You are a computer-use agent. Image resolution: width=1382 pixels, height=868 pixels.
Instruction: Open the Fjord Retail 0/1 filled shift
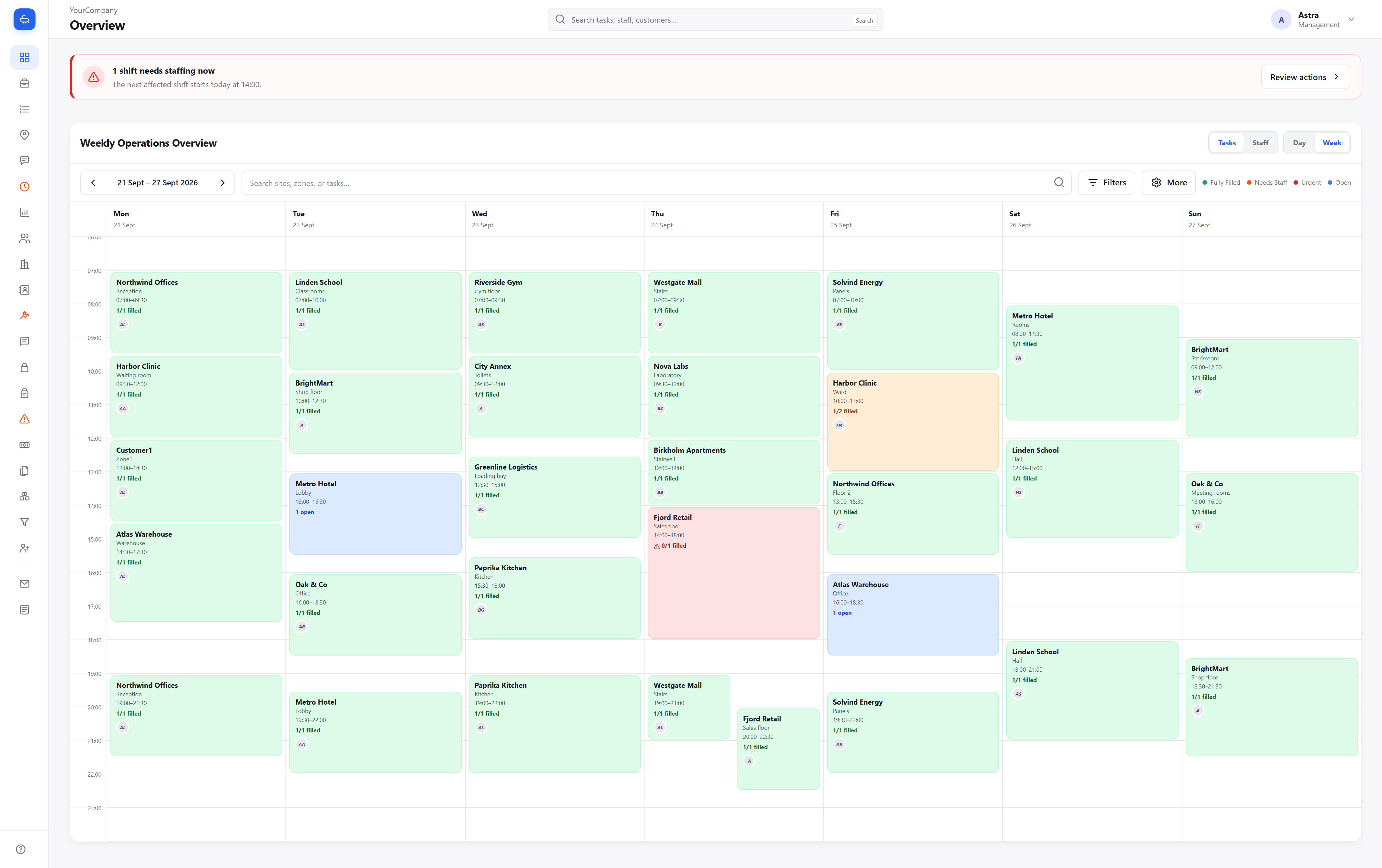coord(734,572)
